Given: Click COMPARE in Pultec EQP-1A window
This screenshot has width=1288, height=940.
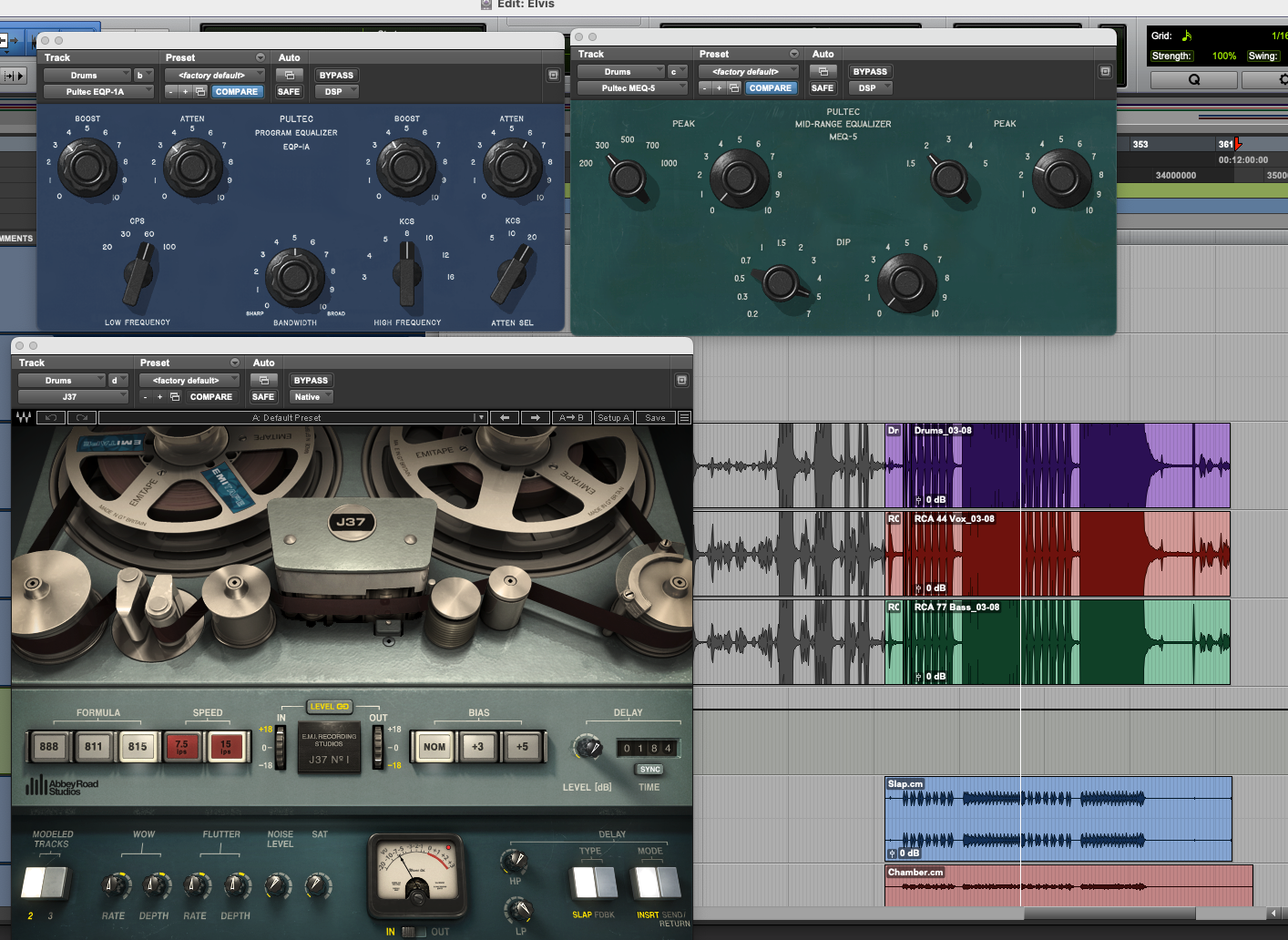Looking at the screenshot, I should coord(237,91).
